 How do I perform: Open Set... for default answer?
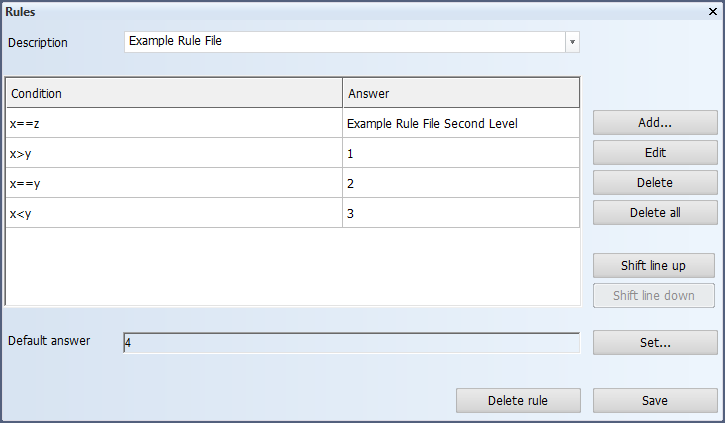click(x=655, y=343)
